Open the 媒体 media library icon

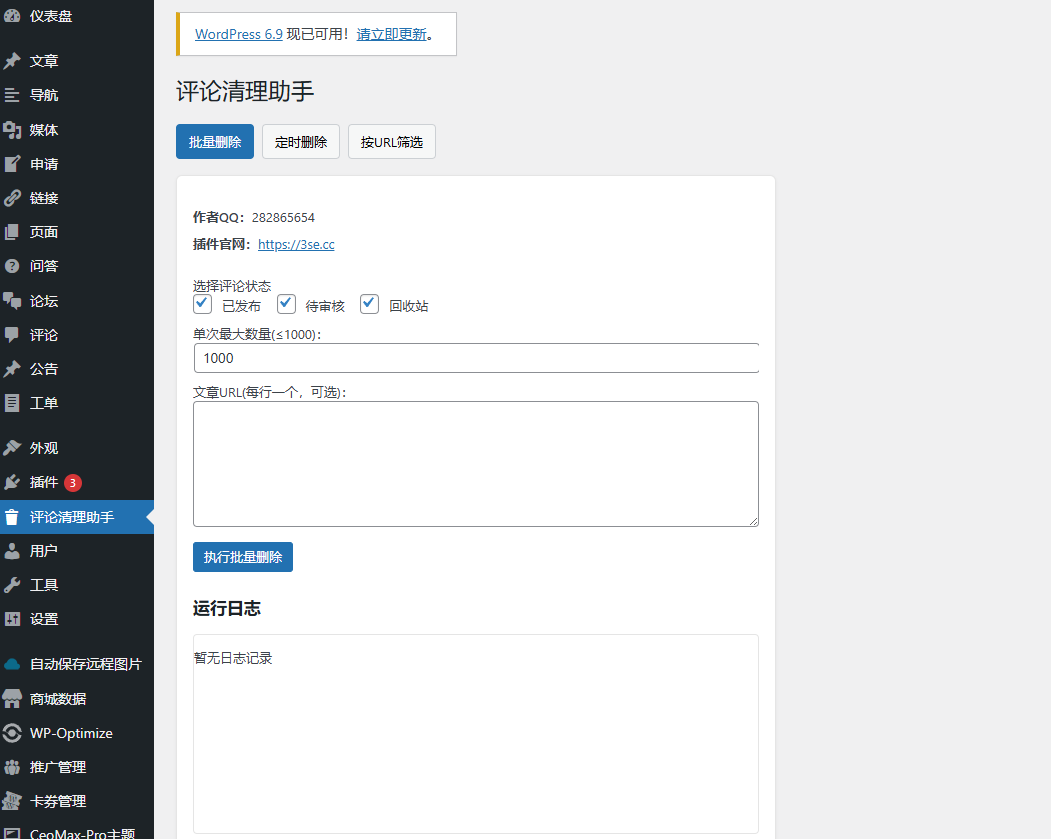12,130
